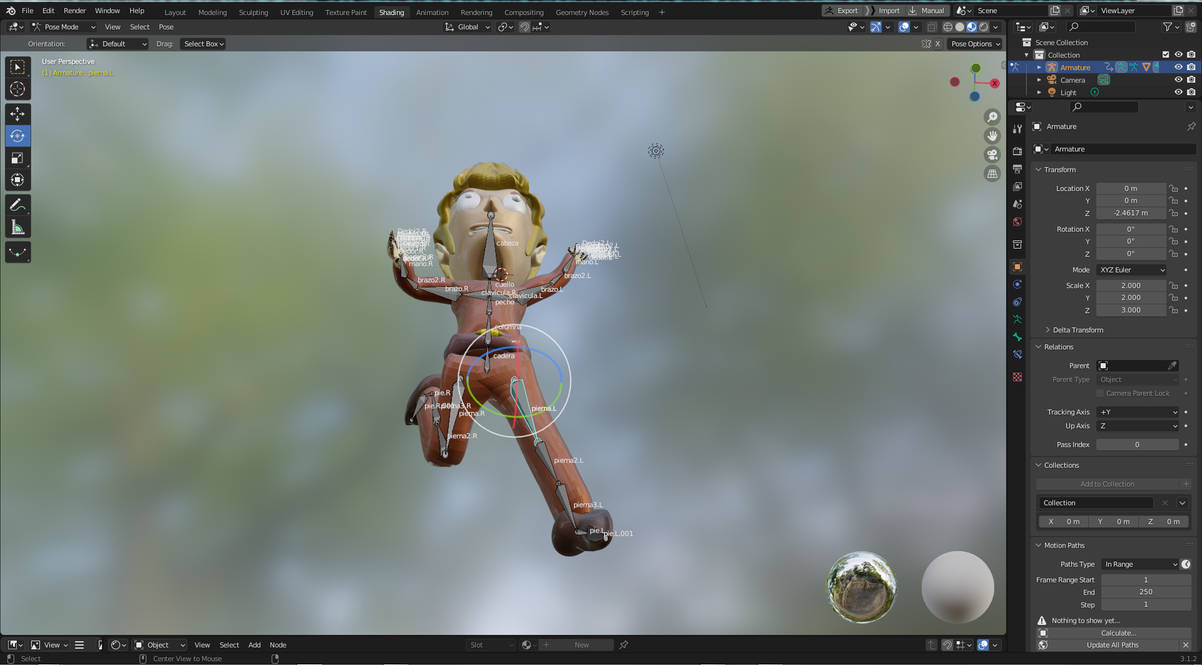The height and width of the screenshot is (665, 1202).
Task: Open the Render menu
Action: tap(75, 10)
